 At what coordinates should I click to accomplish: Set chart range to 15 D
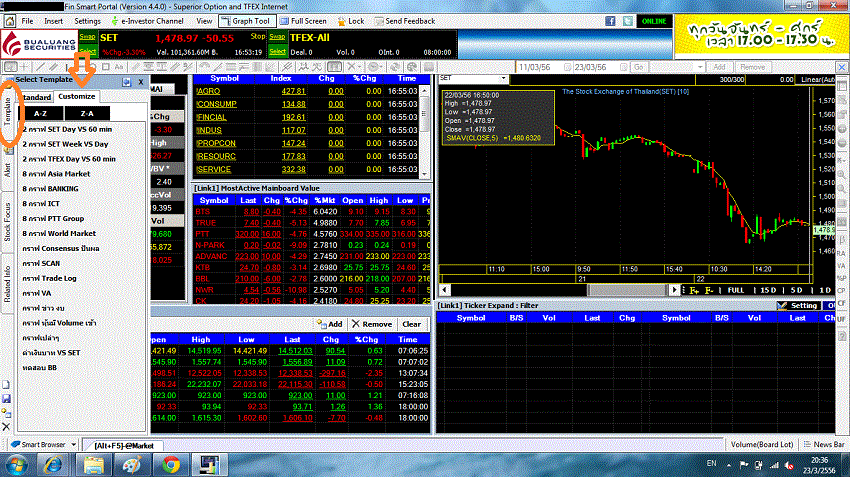click(768, 291)
